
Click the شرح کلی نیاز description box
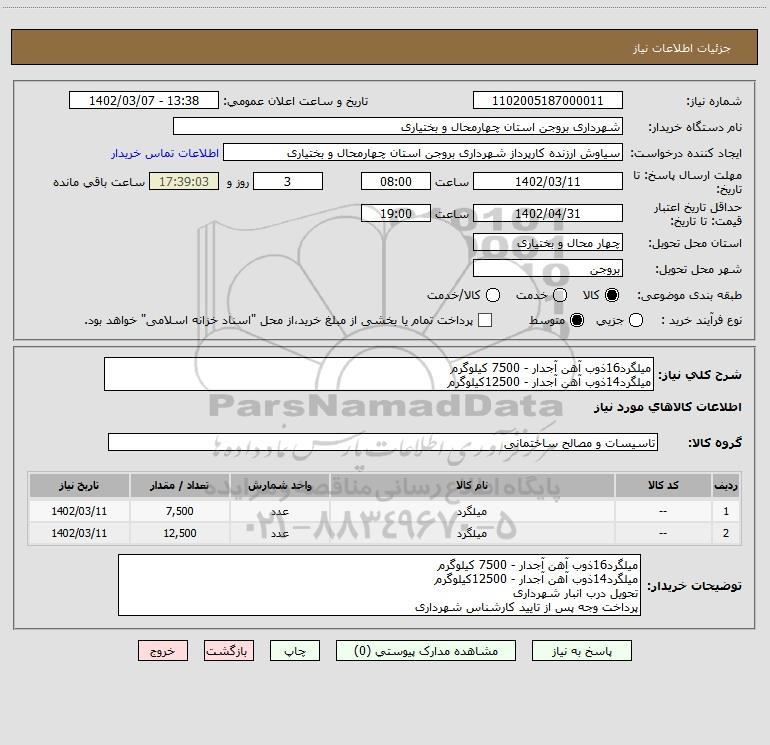(x=379, y=374)
